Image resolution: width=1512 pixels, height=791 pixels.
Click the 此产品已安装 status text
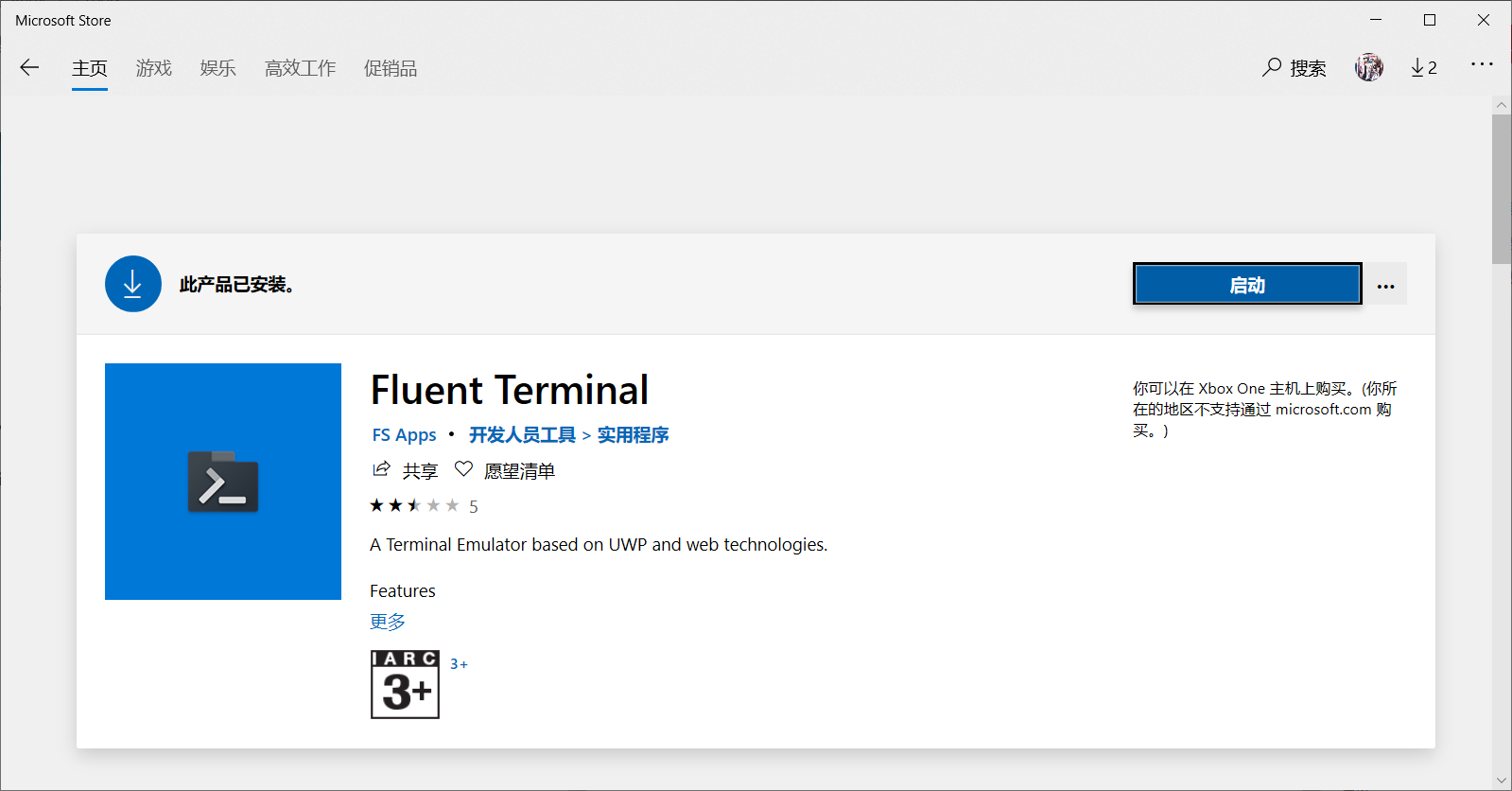(x=236, y=285)
